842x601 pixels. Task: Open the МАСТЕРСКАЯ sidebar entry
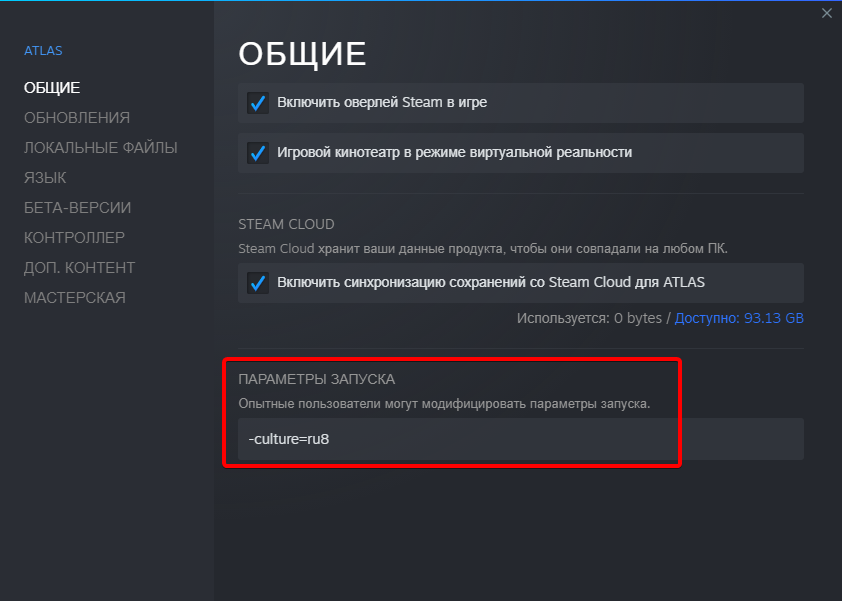75,298
